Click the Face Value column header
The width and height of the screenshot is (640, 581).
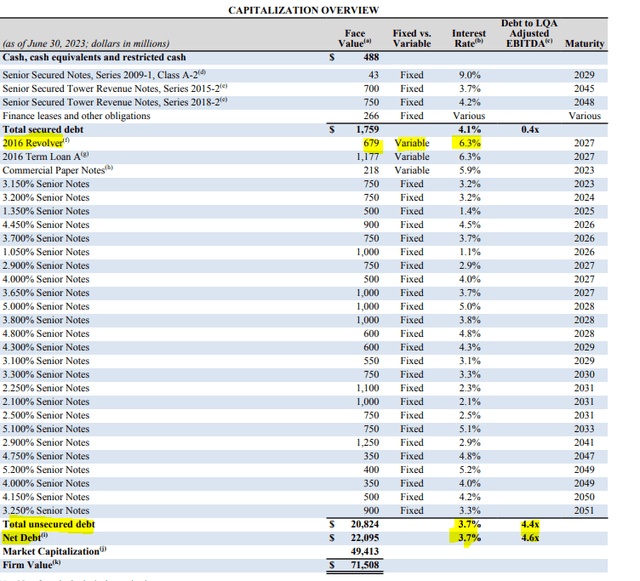355,38
